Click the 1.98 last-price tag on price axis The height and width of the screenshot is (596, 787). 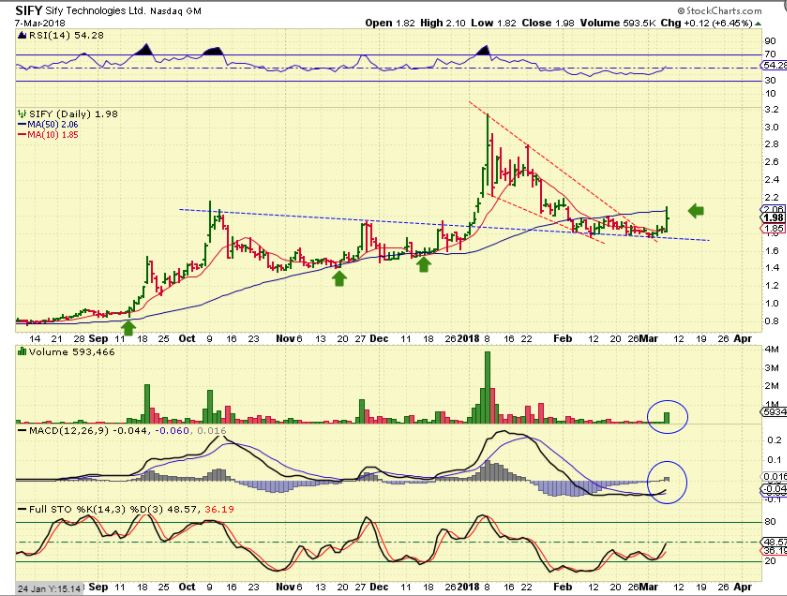pyautogui.click(x=774, y=217)
